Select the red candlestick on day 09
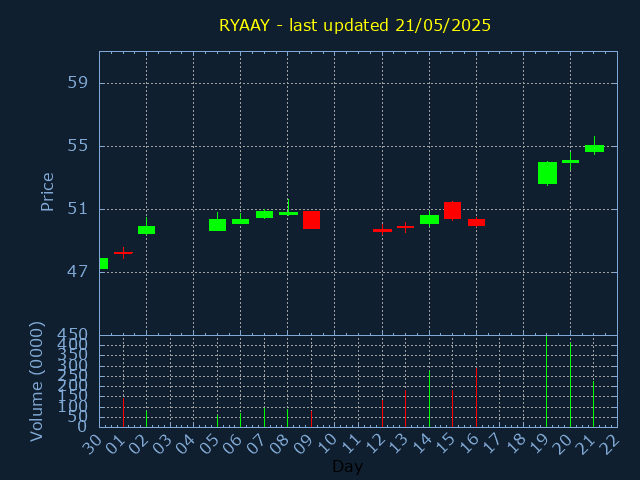Viewport: 640px width, 480px height. 311,220
